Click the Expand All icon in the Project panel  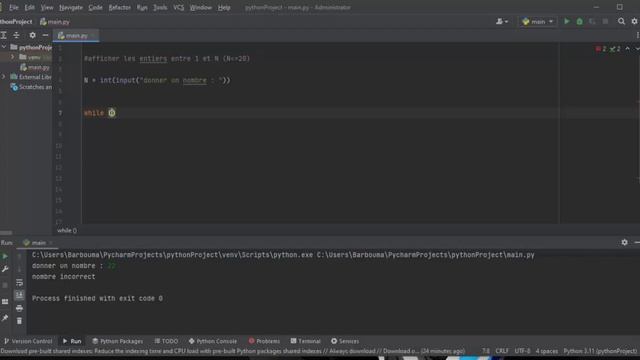[x=3, y=36]
